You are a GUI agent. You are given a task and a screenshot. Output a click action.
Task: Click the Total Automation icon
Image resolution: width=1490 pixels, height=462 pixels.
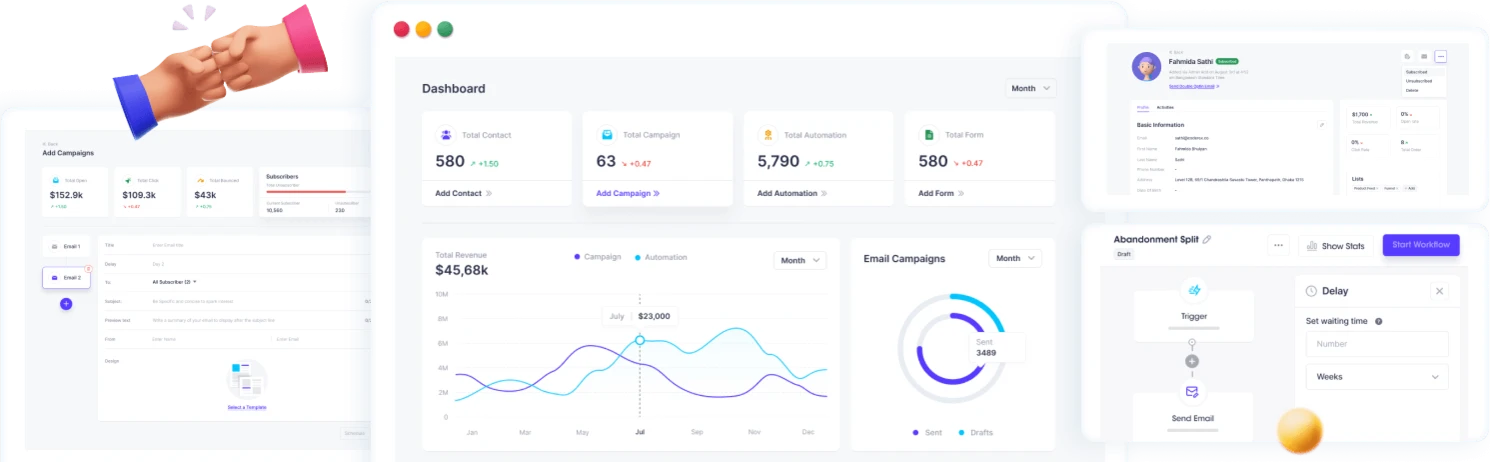coord(767,134)
